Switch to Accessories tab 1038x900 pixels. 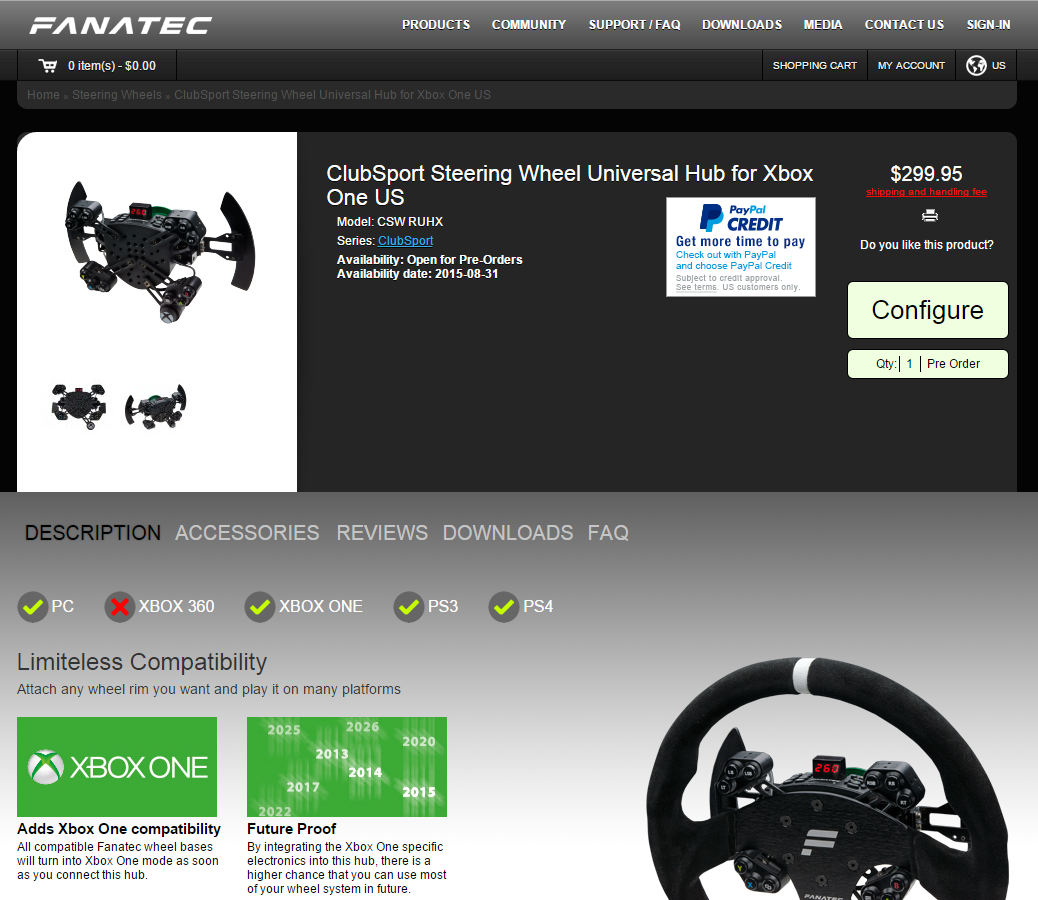(247, 533)
